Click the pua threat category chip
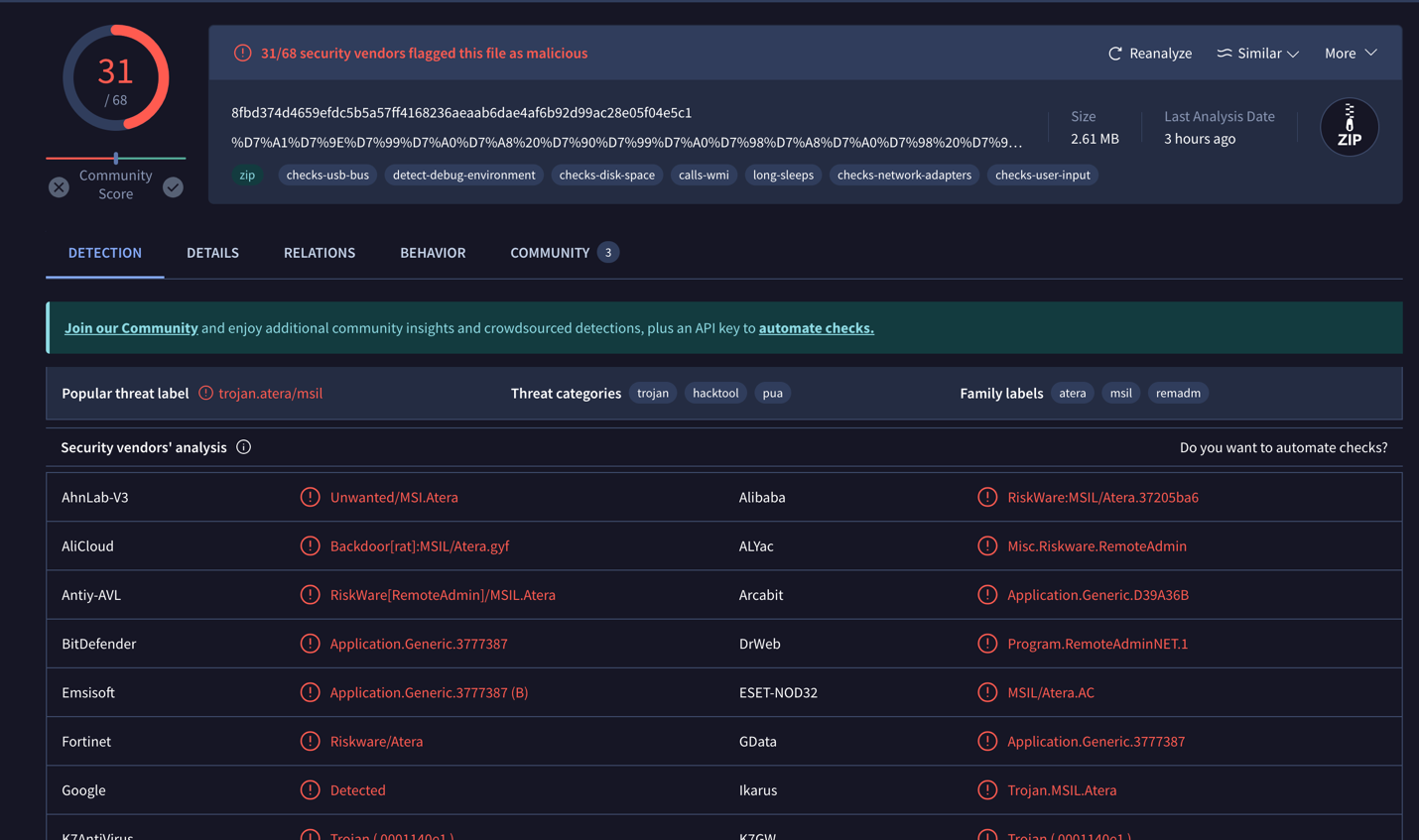This screenshot has height=840, width=1419. tap(772, 393)
